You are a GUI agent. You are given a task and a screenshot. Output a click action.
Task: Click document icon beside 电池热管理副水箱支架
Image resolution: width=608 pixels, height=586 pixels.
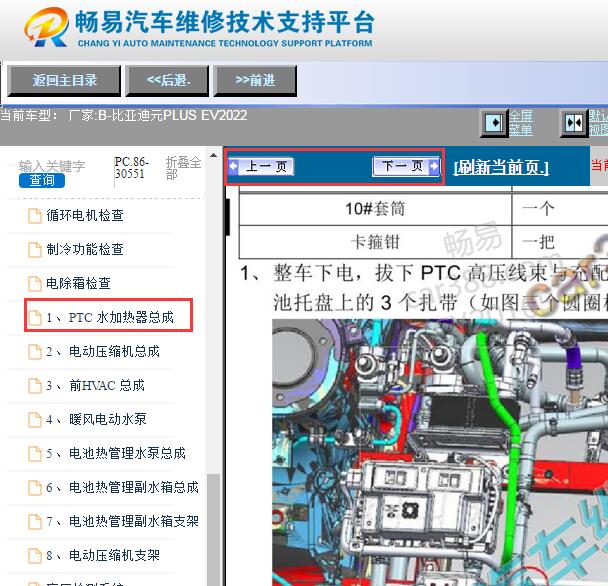(35, 522)
